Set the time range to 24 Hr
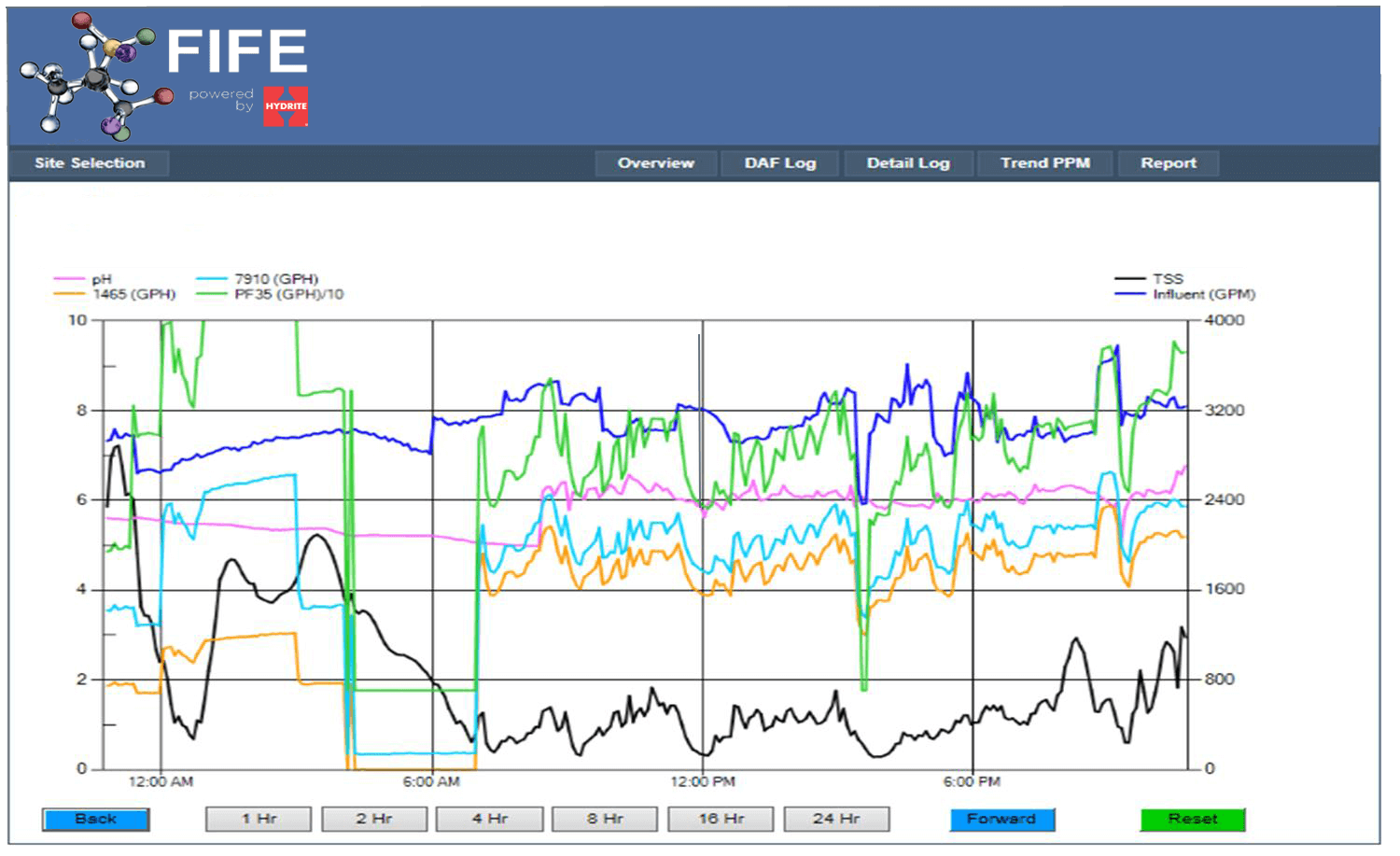This screenshot has width=1400, height=856. click(836, 820)
